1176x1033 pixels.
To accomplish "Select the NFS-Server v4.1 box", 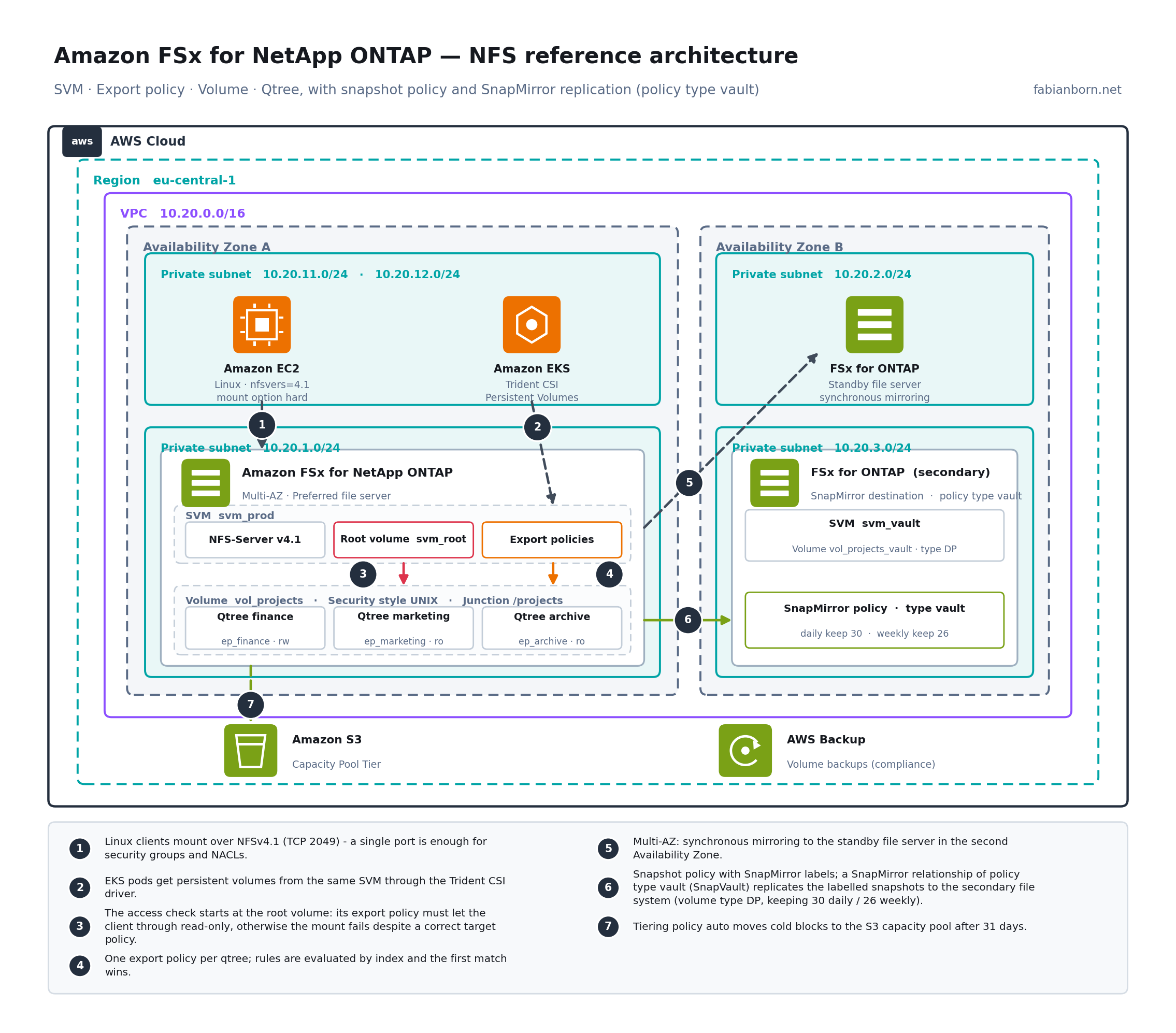I will 255,540.
